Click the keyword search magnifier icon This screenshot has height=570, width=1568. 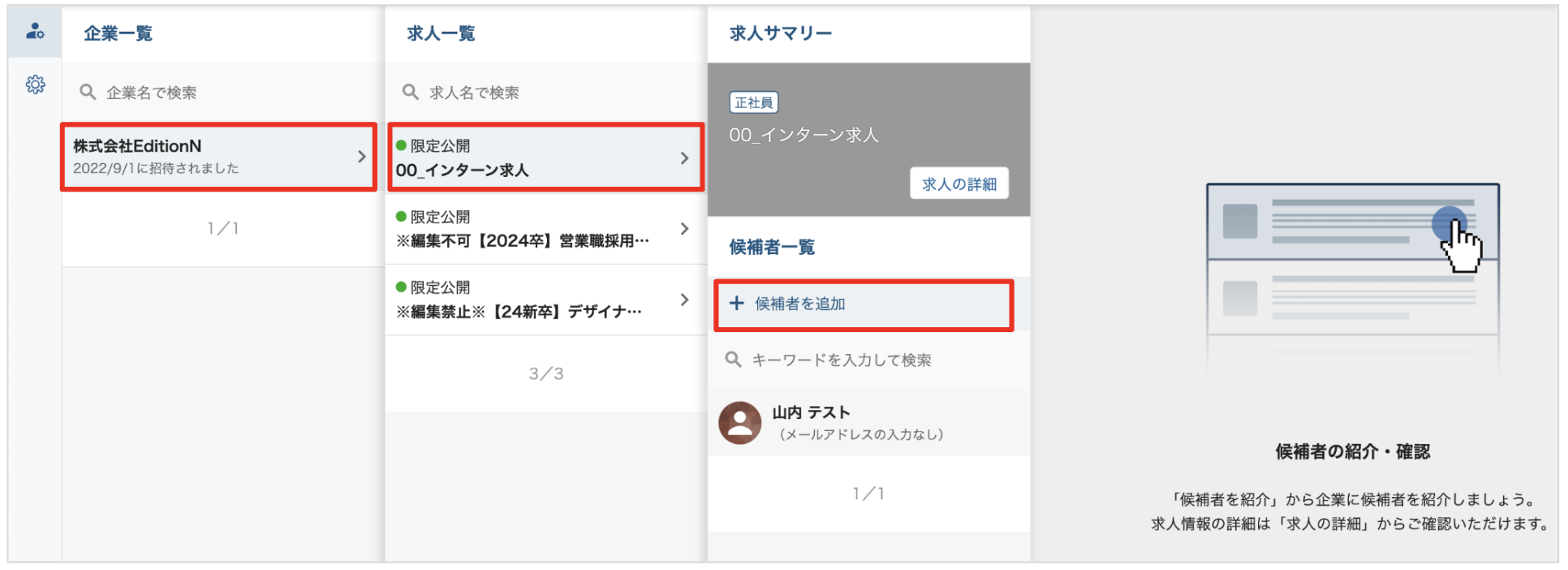coord(733,360)
